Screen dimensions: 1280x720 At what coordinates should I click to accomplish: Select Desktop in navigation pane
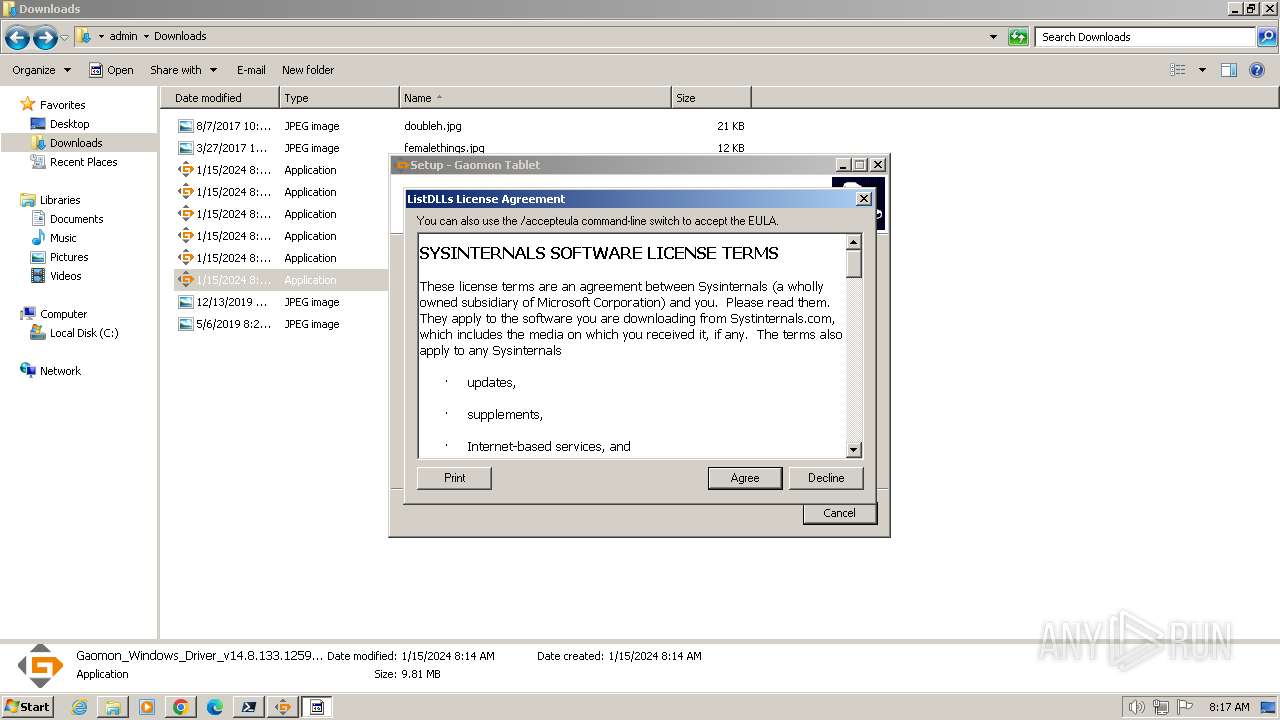tap(69, 124)
